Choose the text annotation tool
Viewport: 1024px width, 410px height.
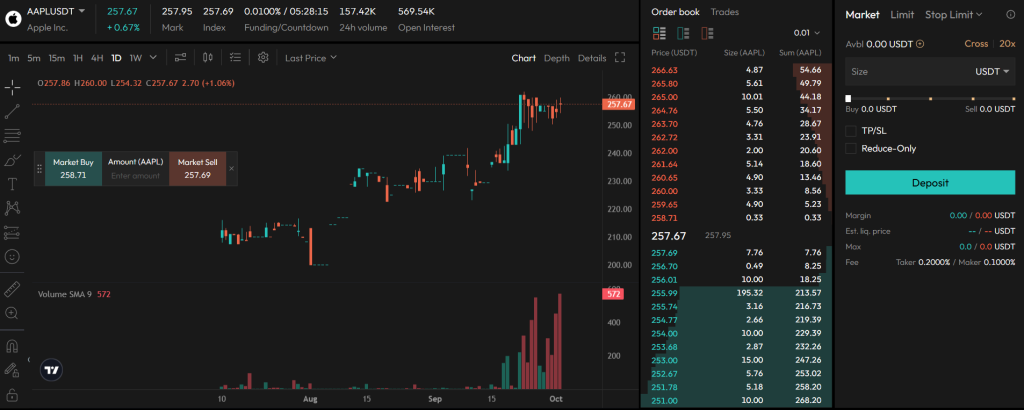pos(12,184)
